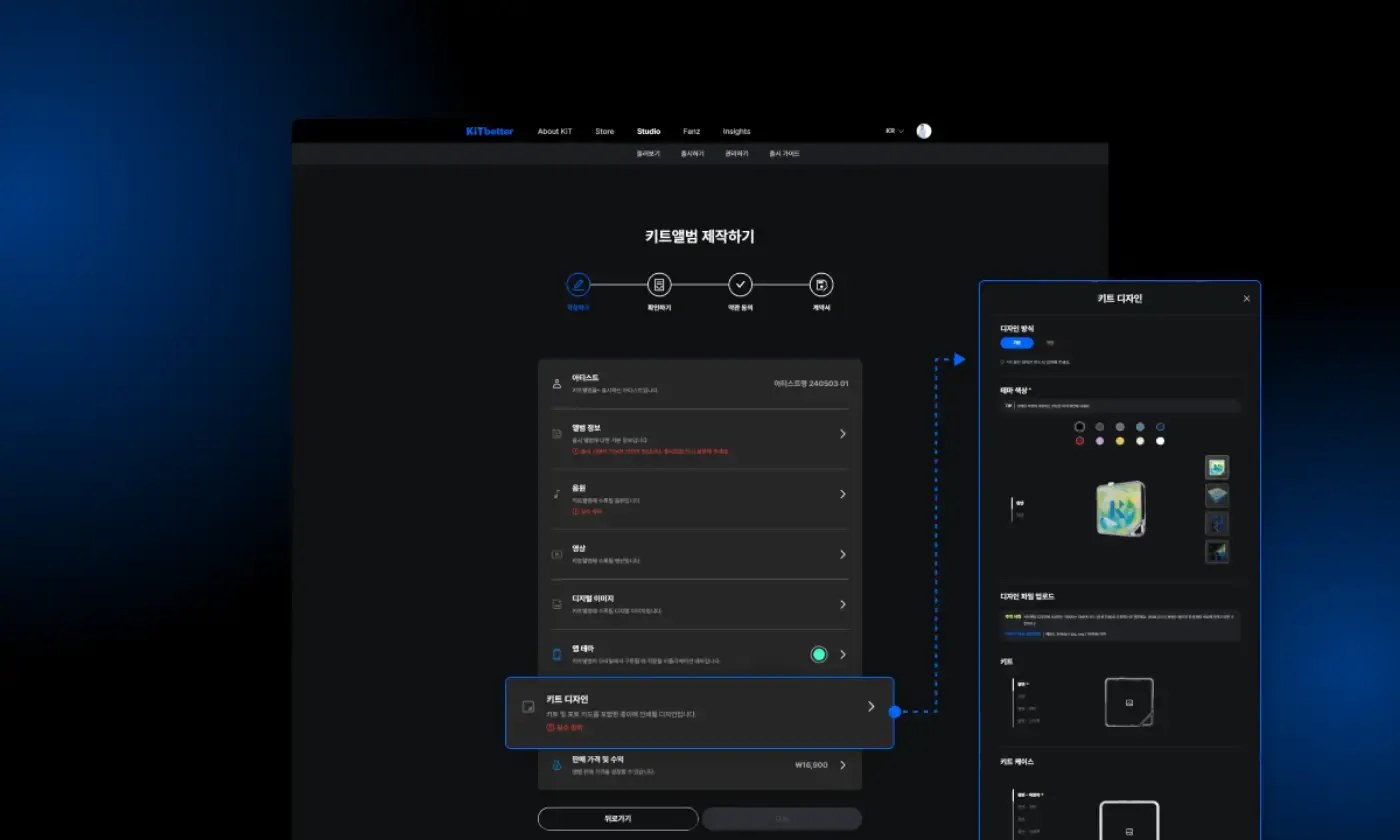
Task: Switch to the 둘러보기 sub-navigation tab
Action: click(648, 154)
